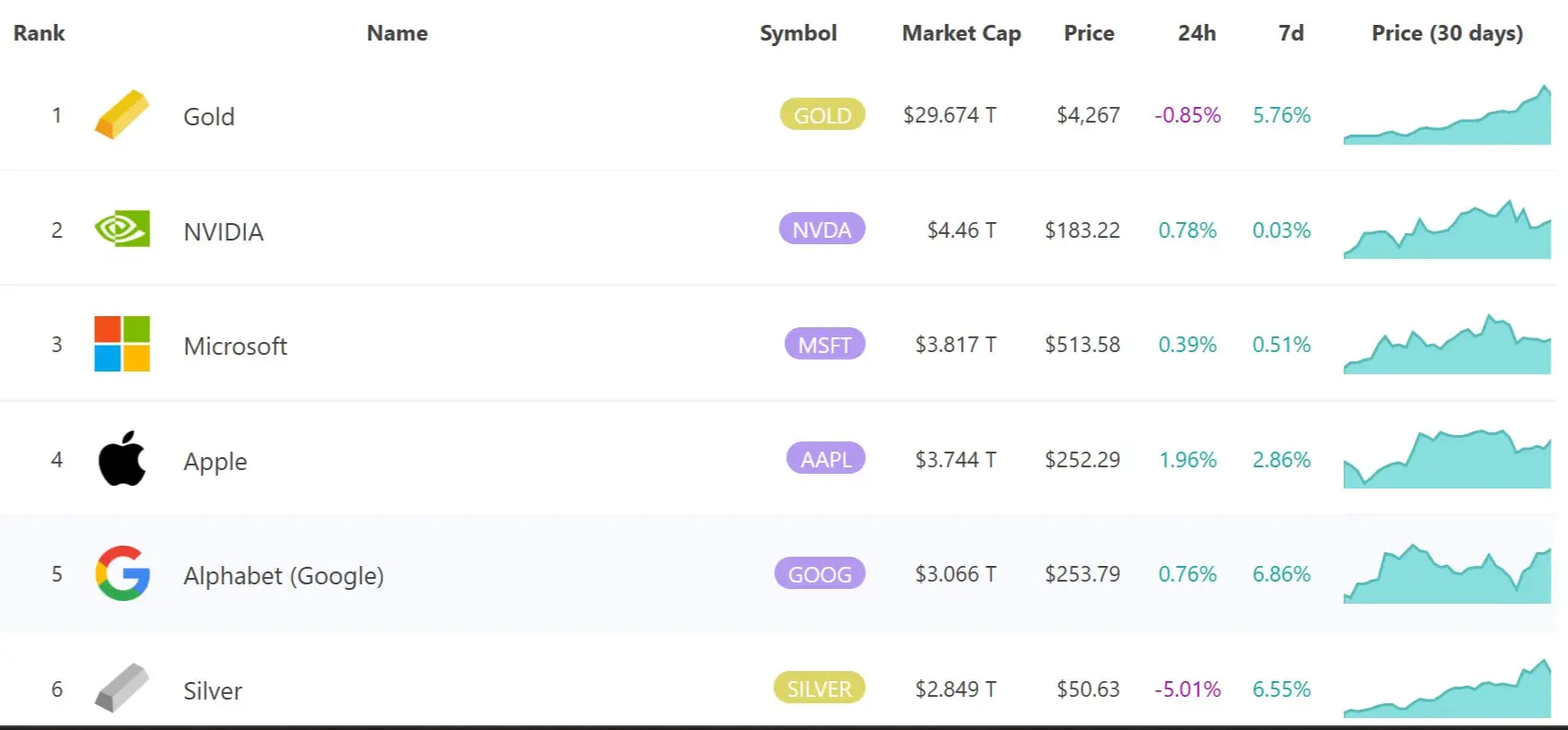Open Silver's 30-day price chart
This screenshot has height=730, width=1568.
pyautogui.click(x=1447, y=688)
